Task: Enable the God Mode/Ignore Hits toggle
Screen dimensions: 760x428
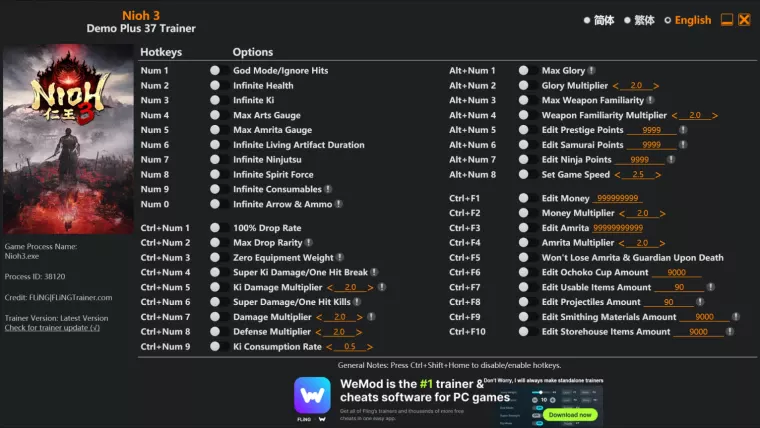Action: (x=215, y=71)
